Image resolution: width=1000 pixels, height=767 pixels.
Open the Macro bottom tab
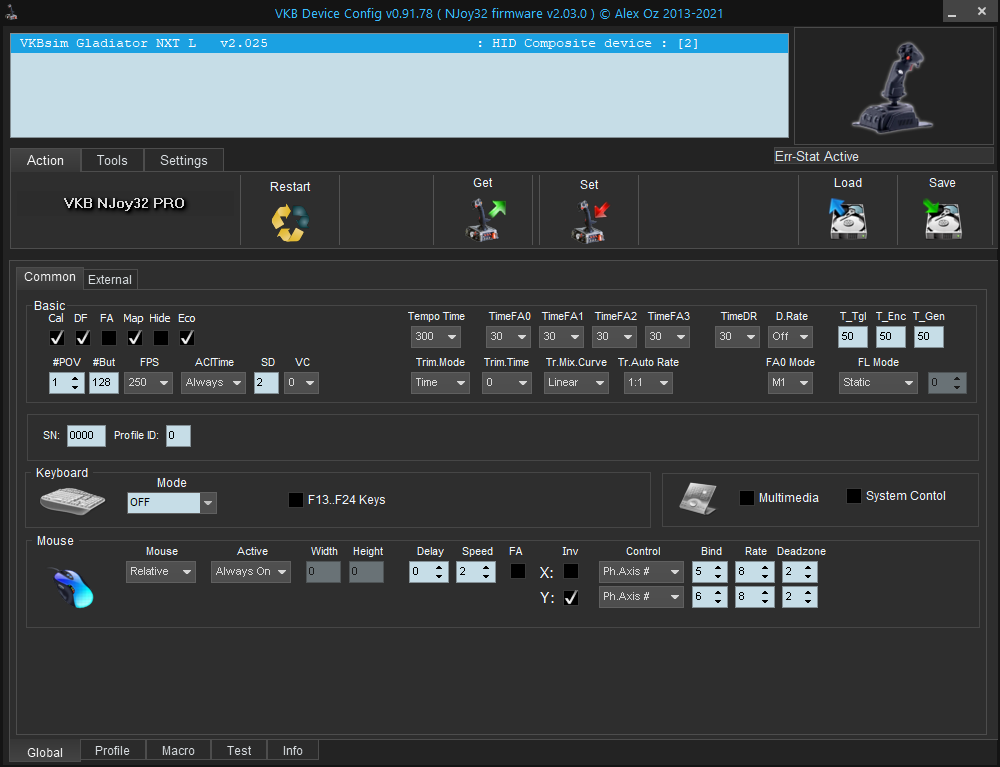(x=178, y=750)
